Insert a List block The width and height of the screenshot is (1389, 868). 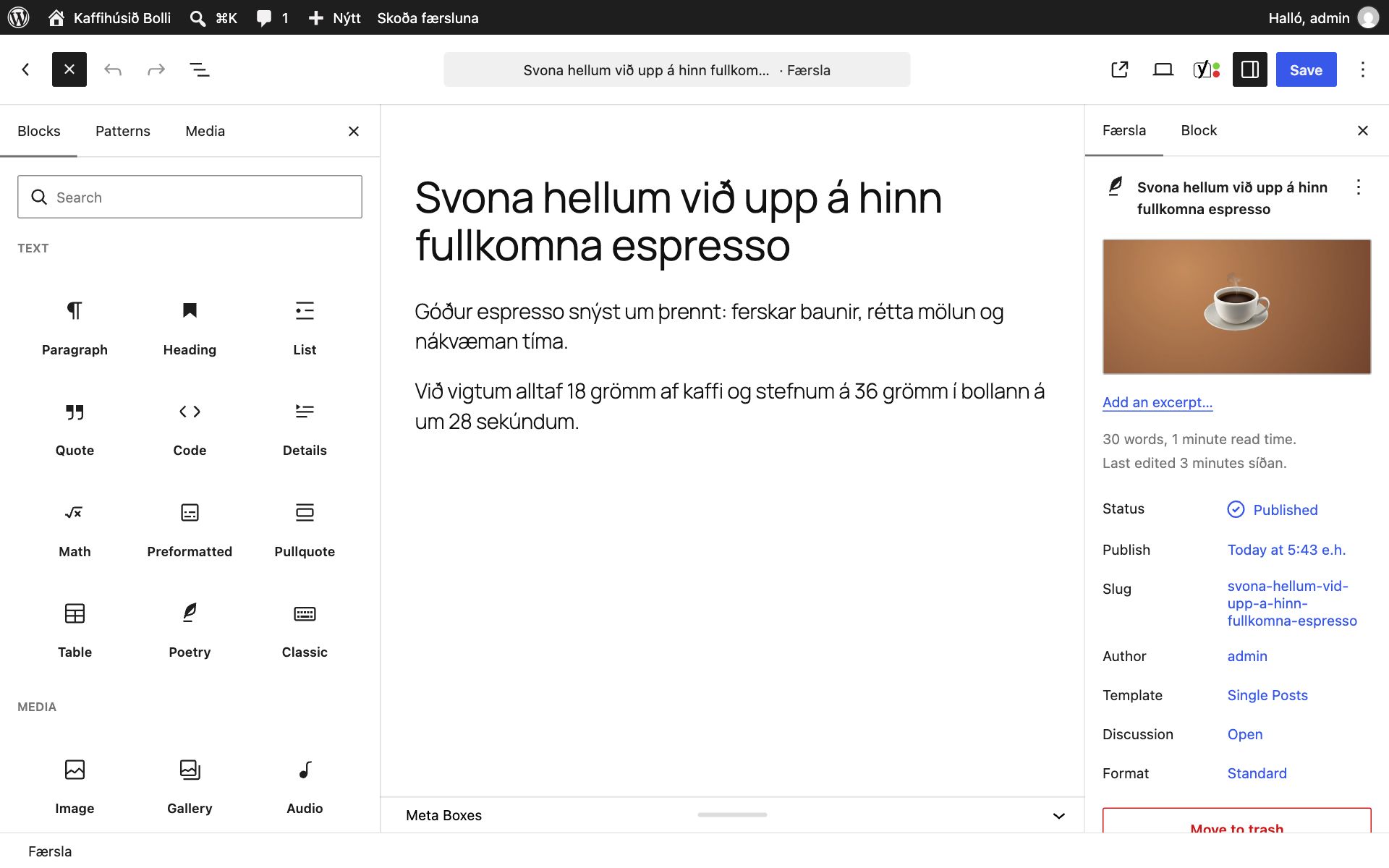pyautogui.click(x=305, y=328)
